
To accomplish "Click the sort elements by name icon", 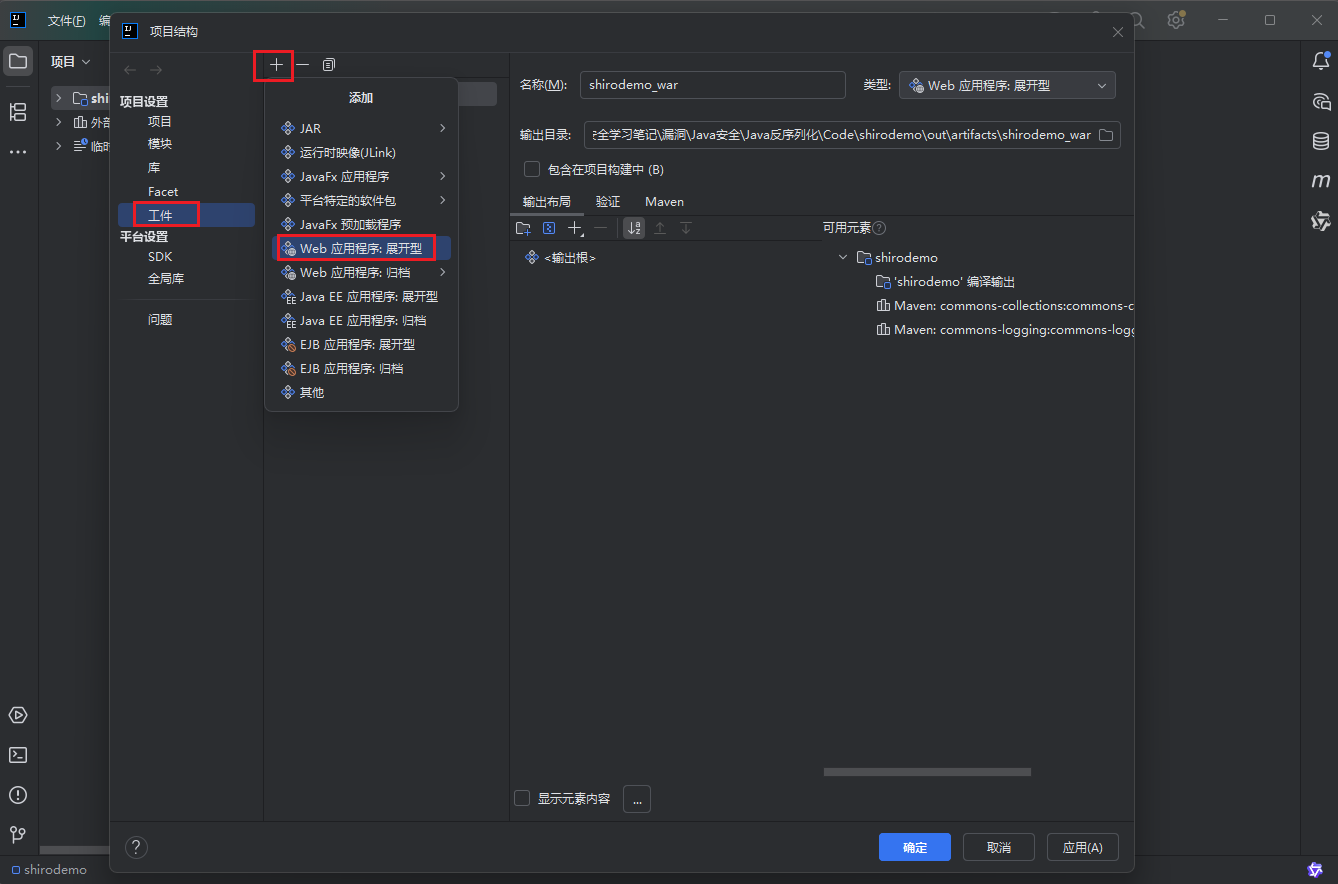I will (633, 228).
